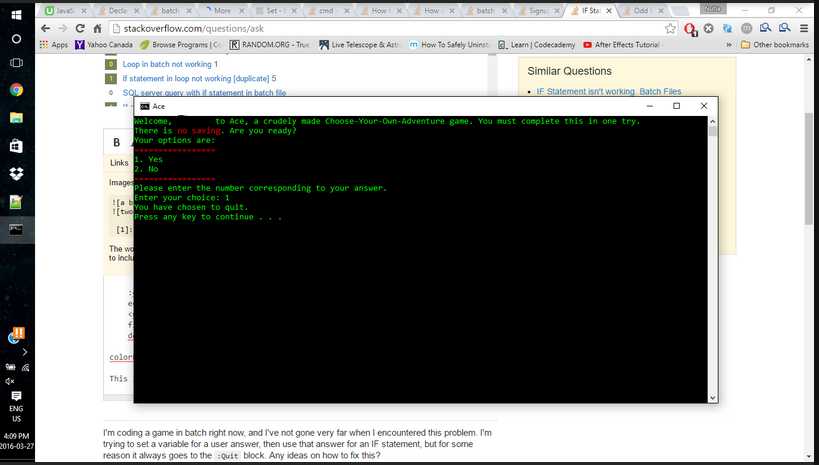Switch to the Signs browser tab
This screenshot has height=465, width=819.
536,10
